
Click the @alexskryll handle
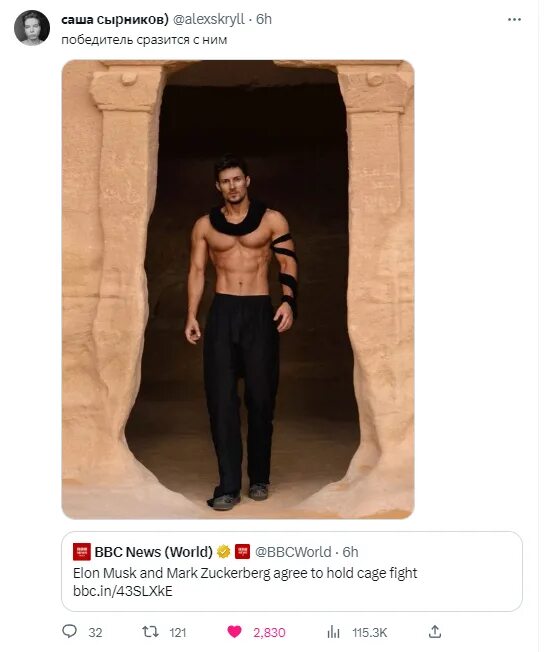point(208,19)
